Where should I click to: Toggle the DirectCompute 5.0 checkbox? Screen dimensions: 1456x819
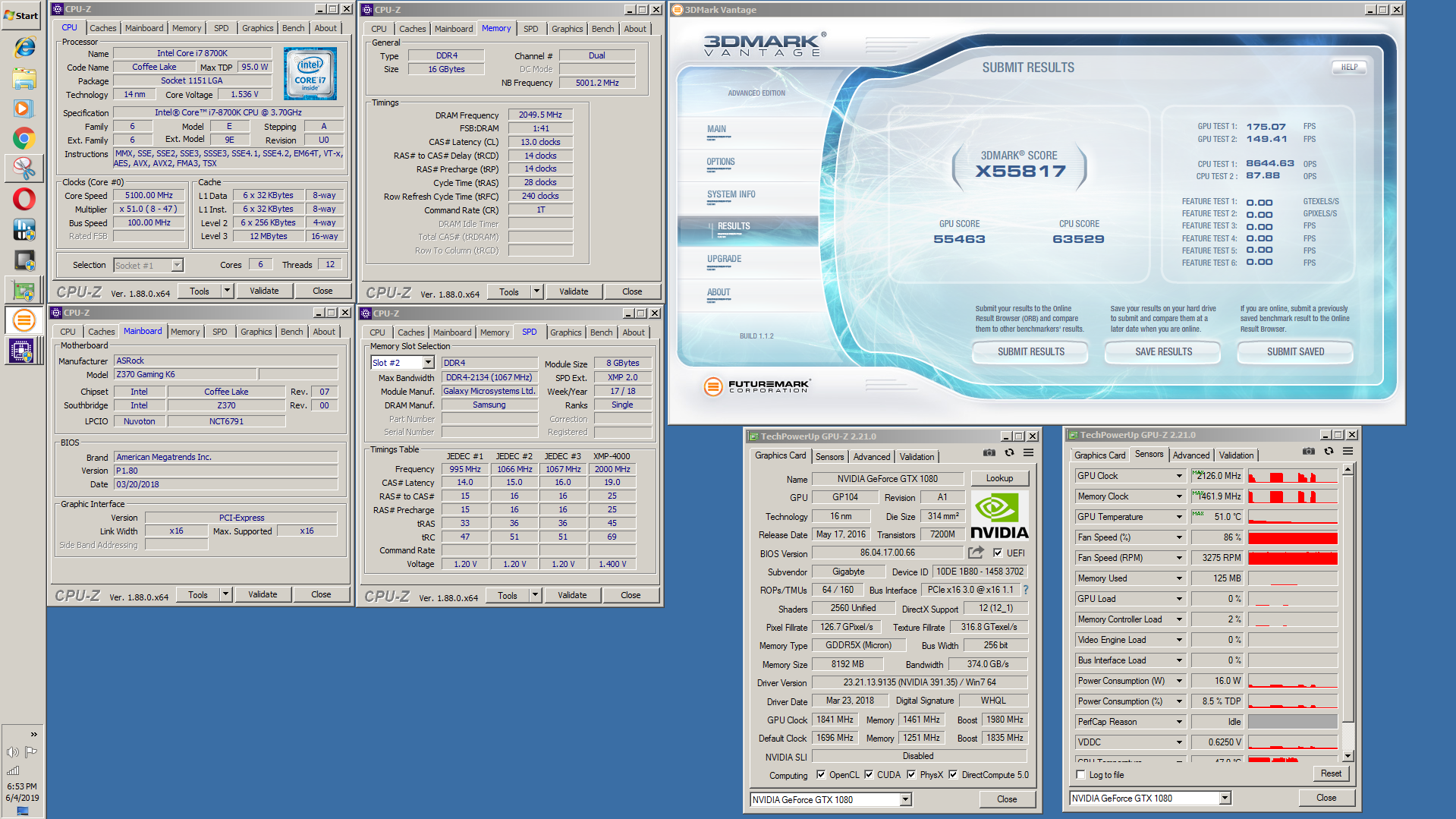point(953,775)
